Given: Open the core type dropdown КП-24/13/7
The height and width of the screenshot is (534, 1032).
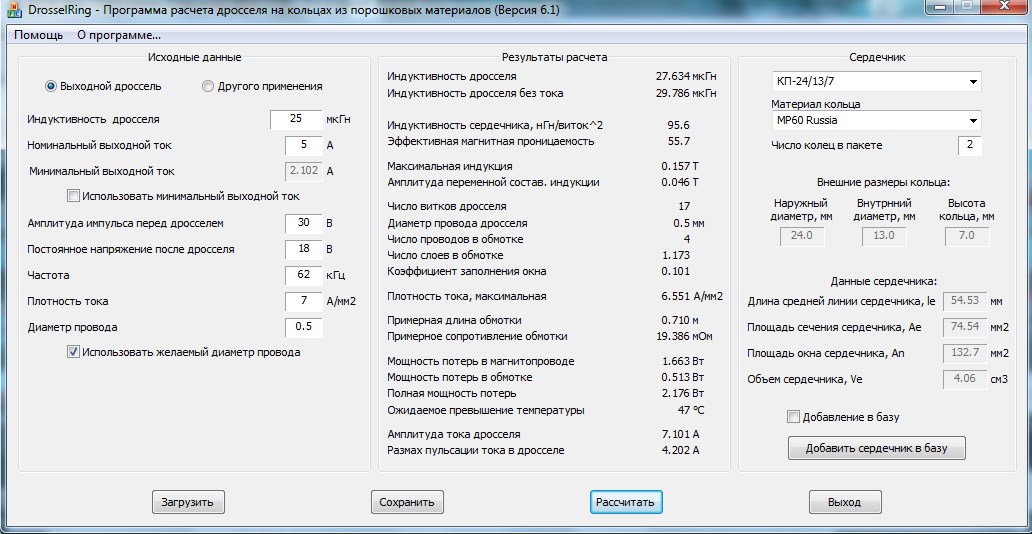Looking at the screenshot, I should point(876,82).
